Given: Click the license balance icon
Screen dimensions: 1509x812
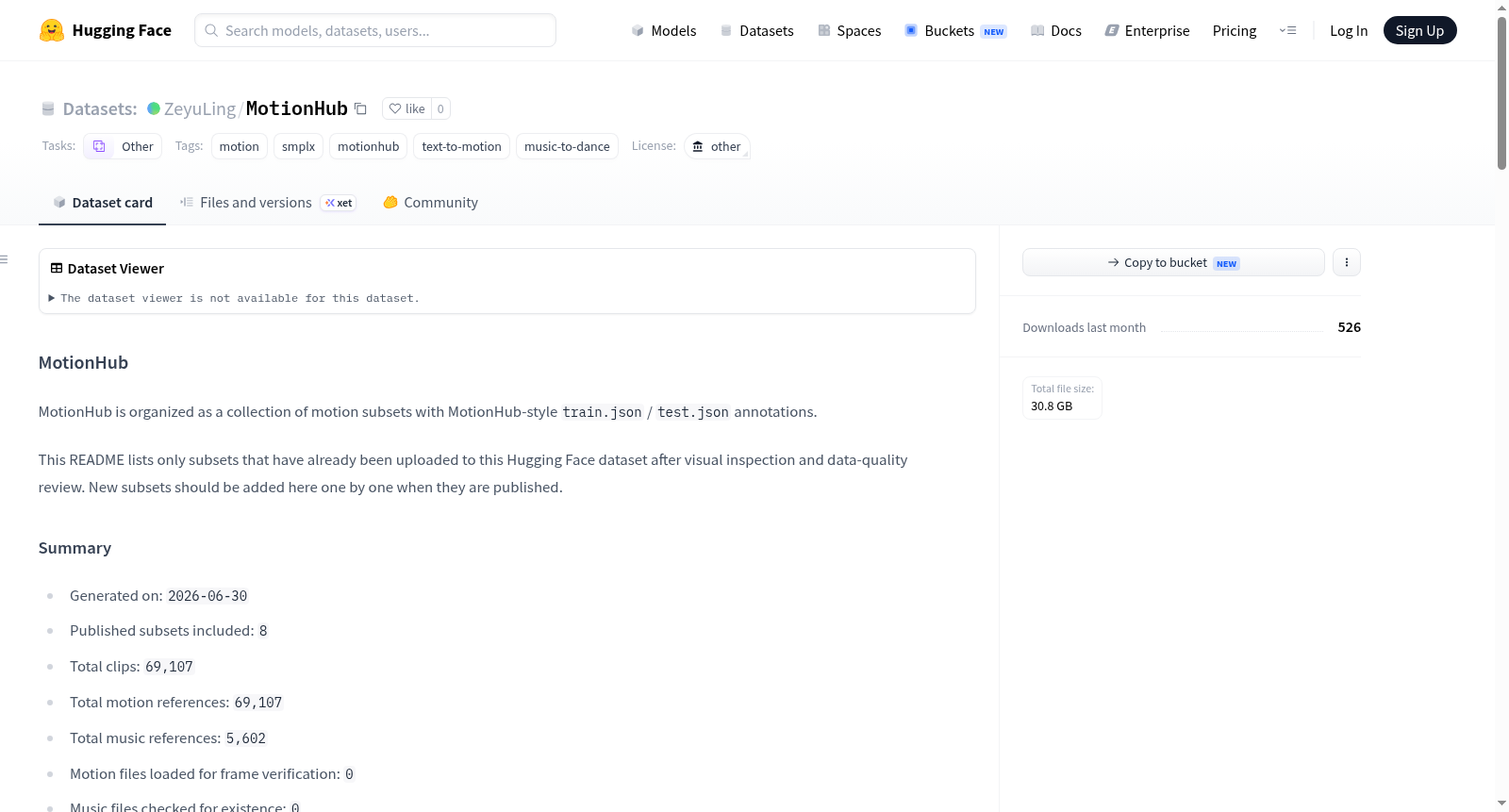Looking at the screenshot, I should 698,146.
